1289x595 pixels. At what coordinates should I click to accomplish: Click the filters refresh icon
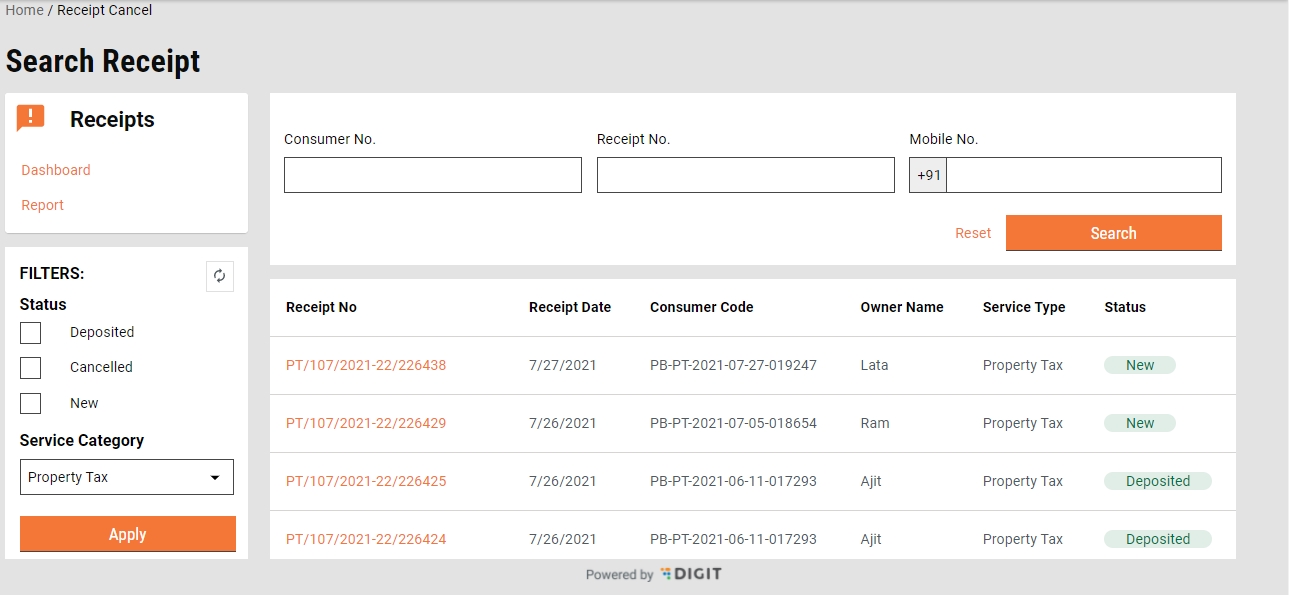click(x=220, y=277)
